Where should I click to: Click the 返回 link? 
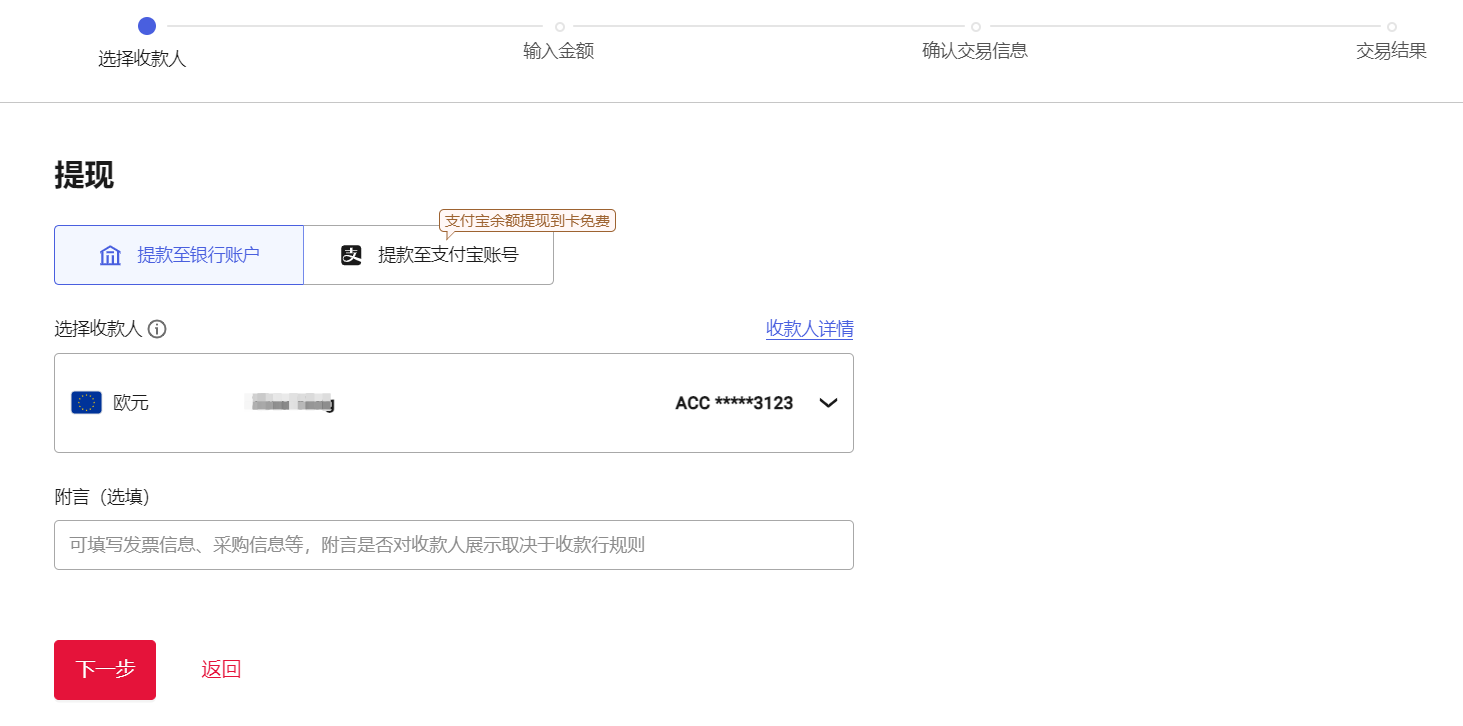point(221,669)
